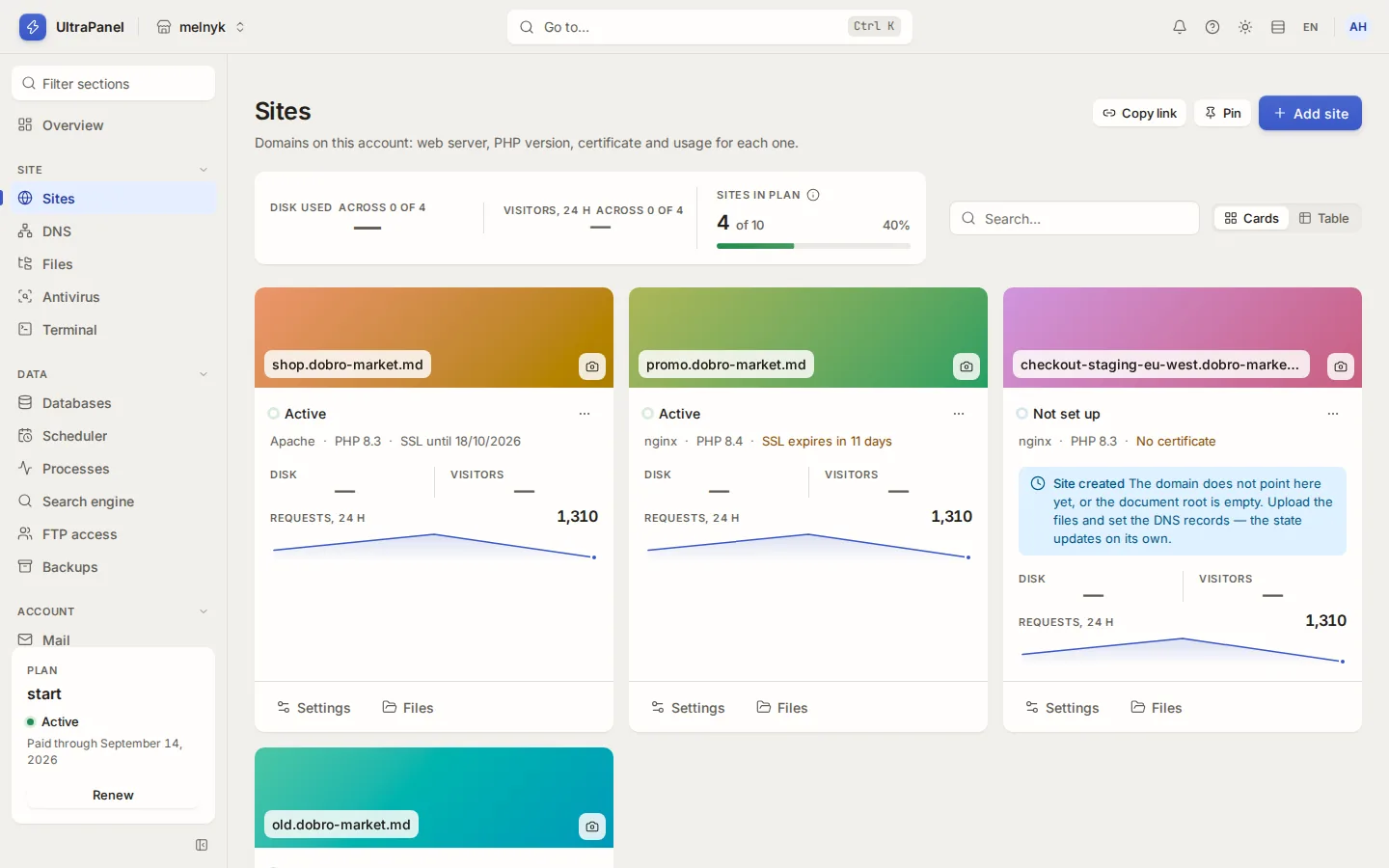Open Files for promo.dobro-market.md
The image size is (1389, 868).
pos(782,708)
